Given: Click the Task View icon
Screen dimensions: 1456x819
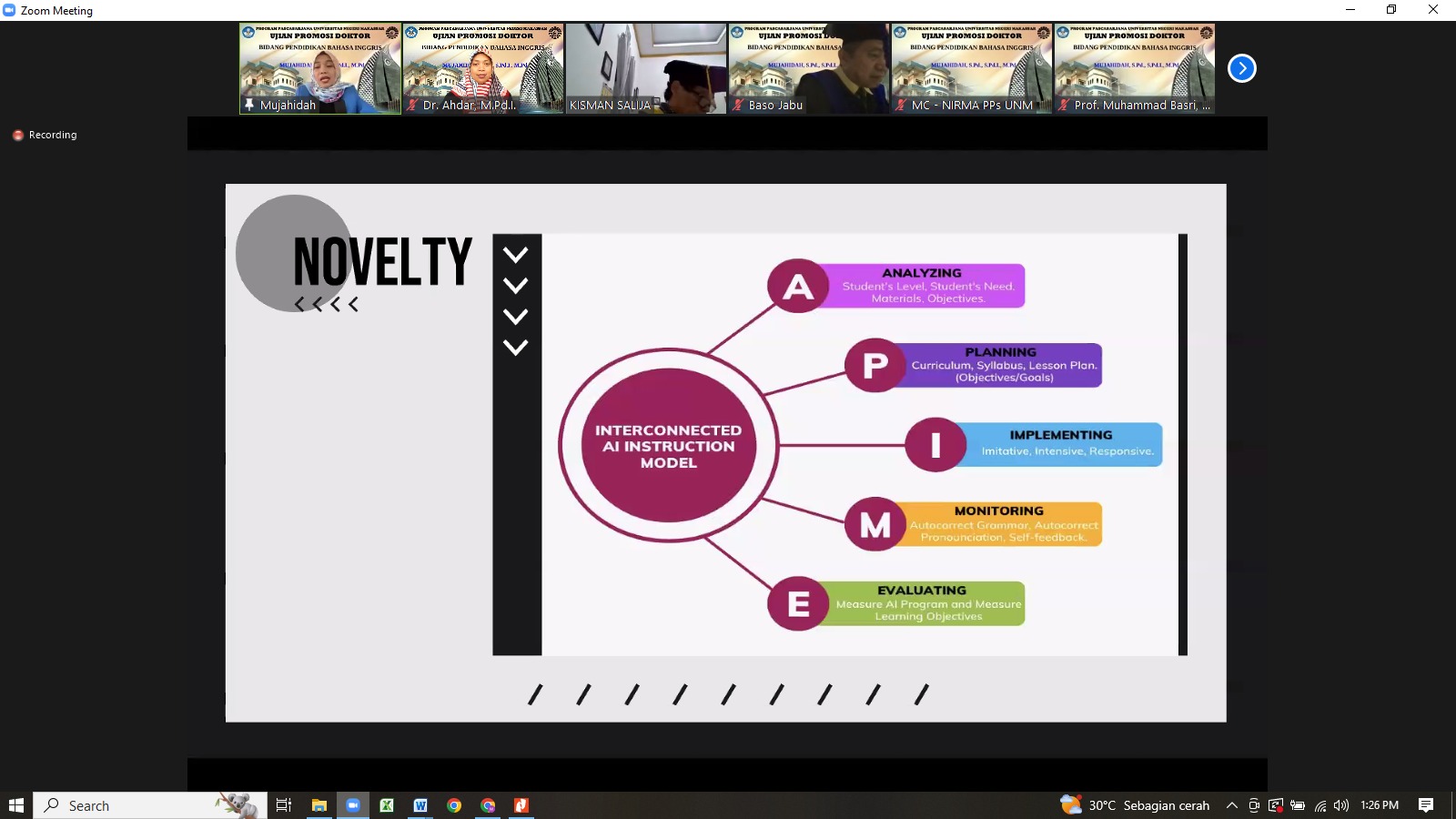Looking at the screenshot, I should click(x=284, y=805).
